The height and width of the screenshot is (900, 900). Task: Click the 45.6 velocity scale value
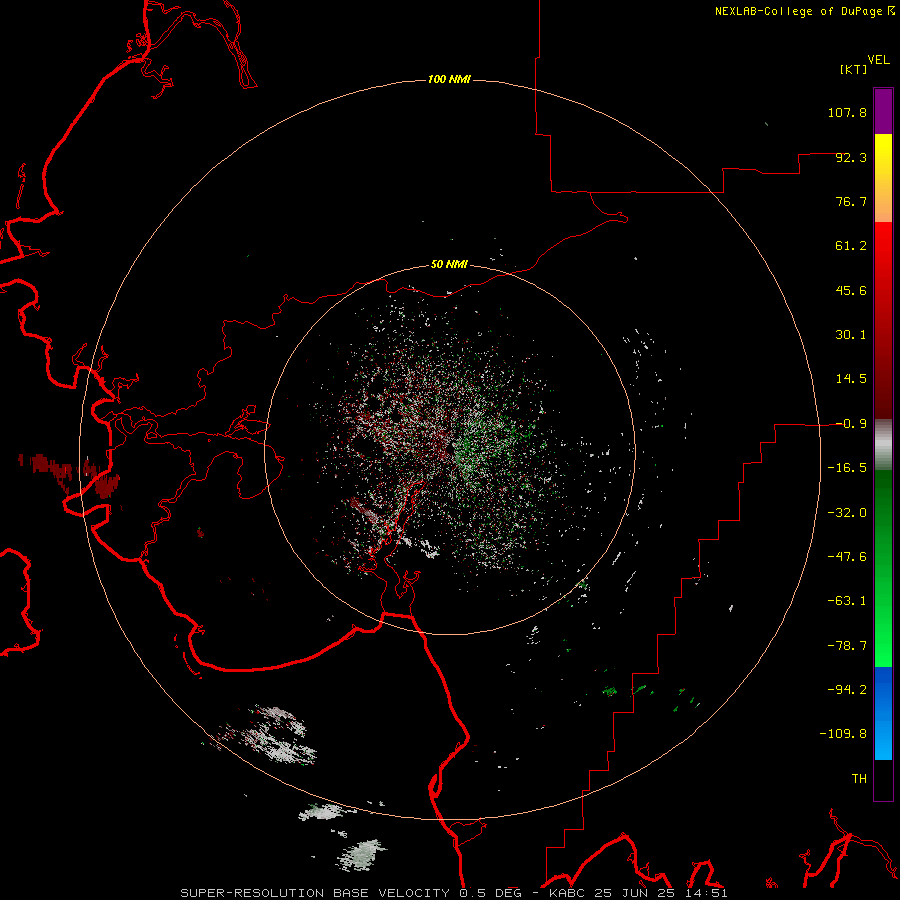(851, 290)
